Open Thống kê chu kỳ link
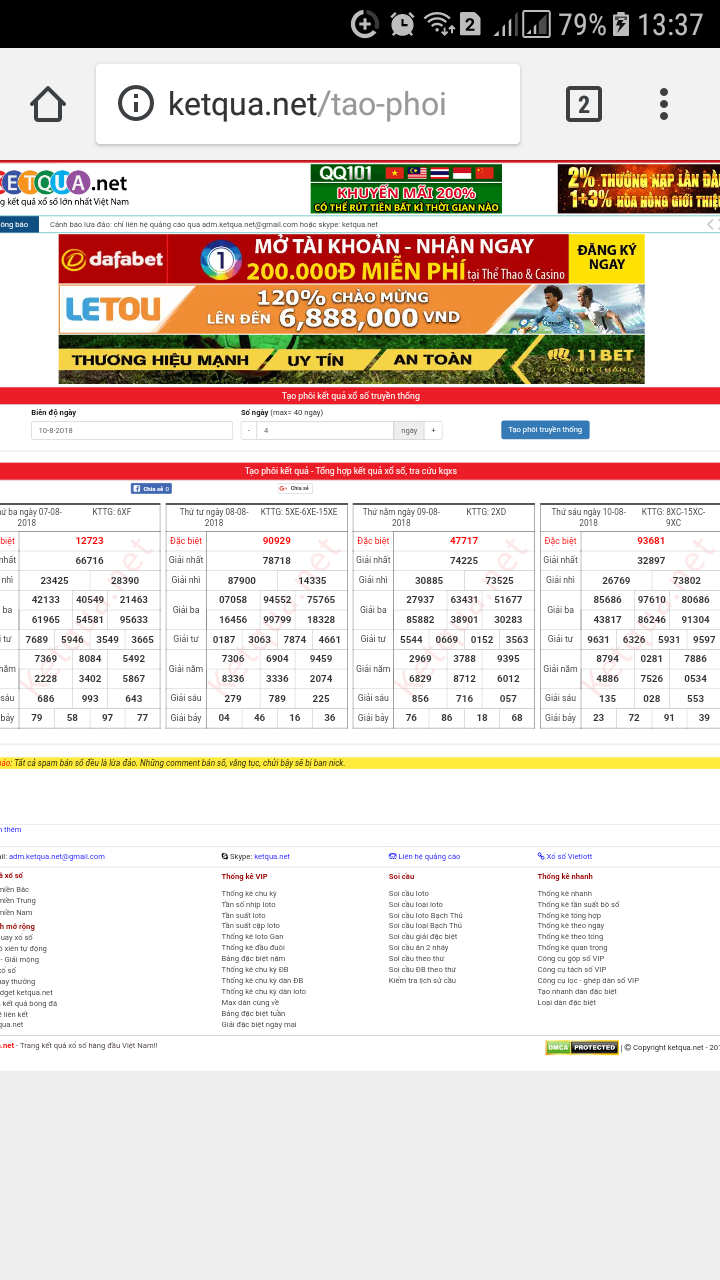This screenshot has height=1280, width=720. pos(249,893)
